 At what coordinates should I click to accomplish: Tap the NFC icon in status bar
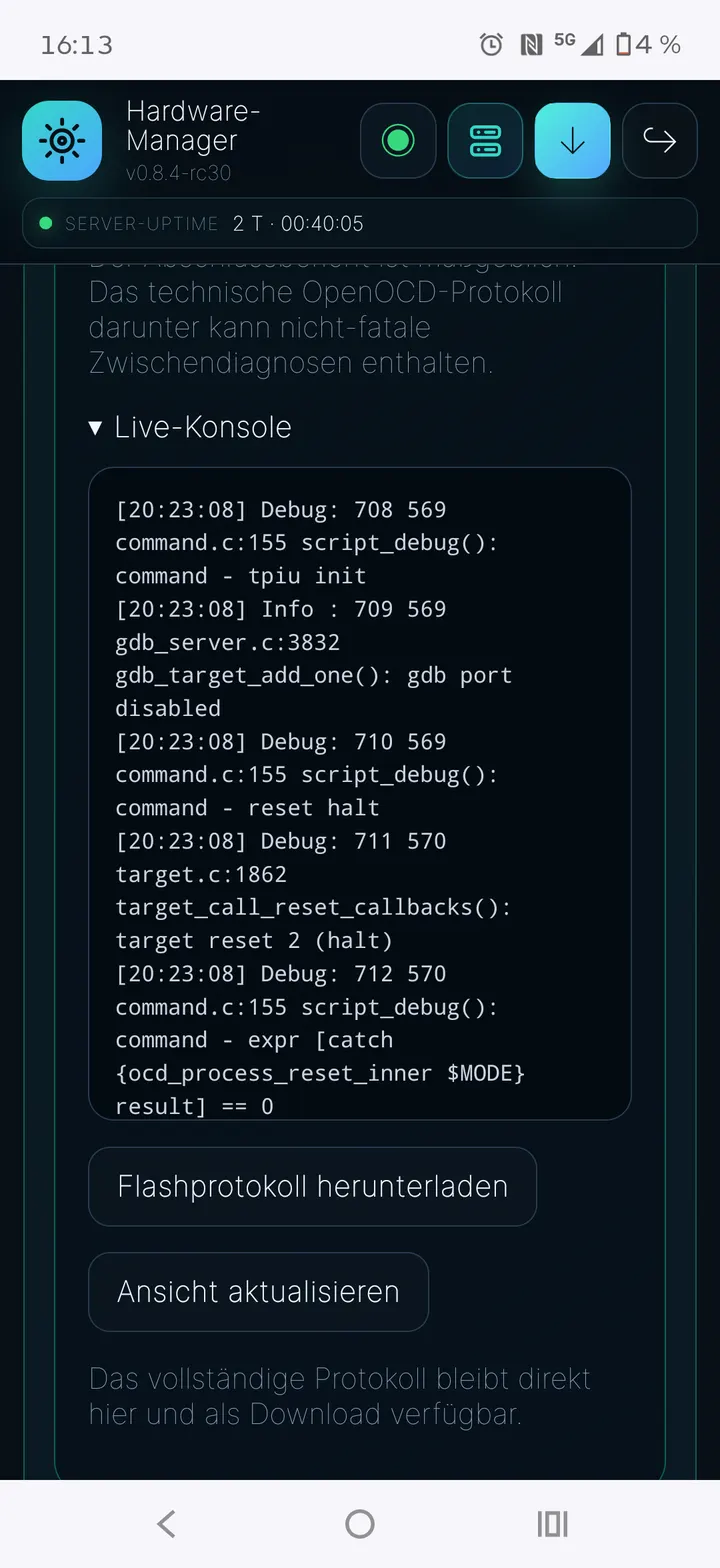[x=531, y=44]
